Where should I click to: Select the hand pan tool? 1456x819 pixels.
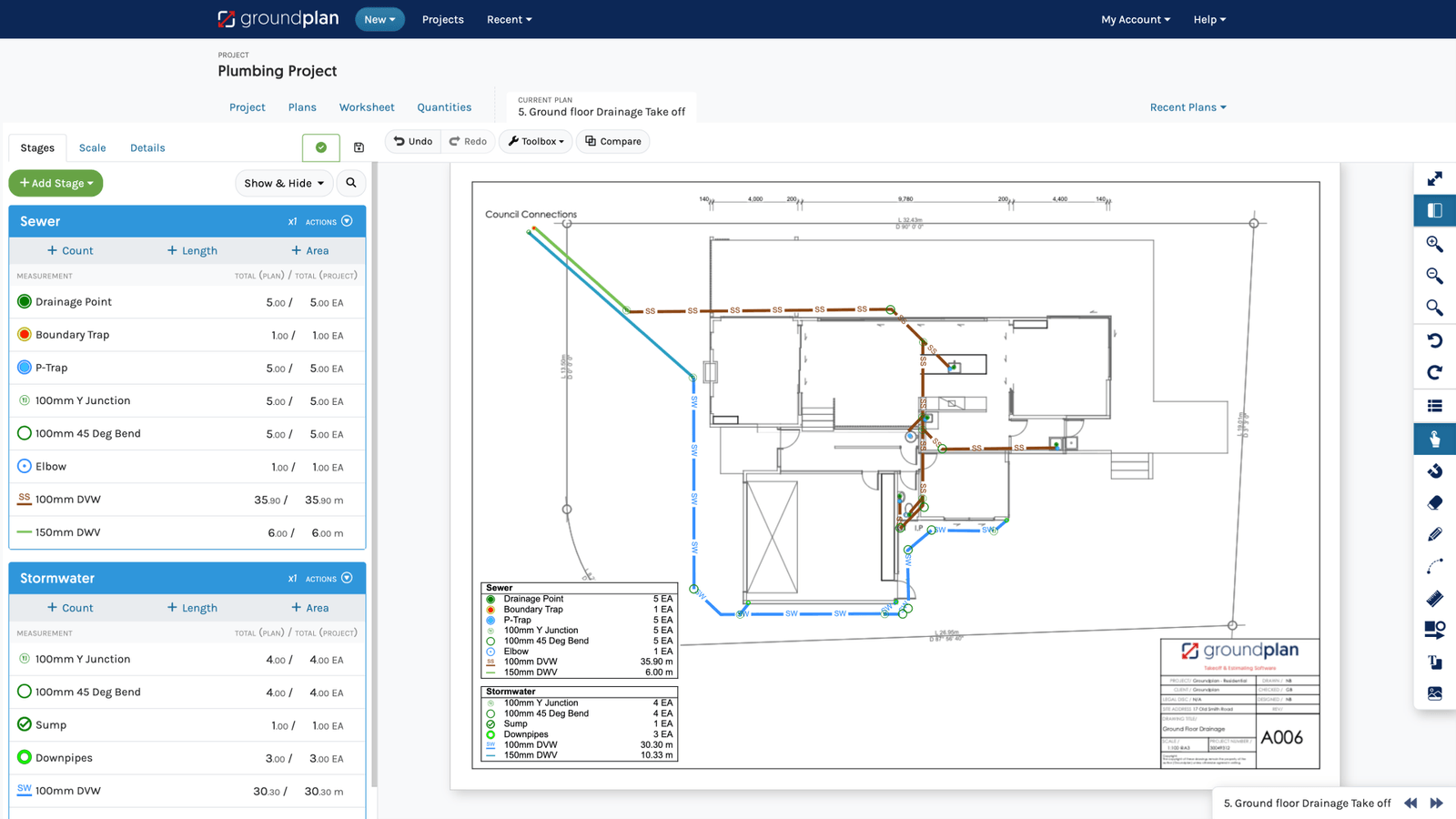[x=1434, y=438]
